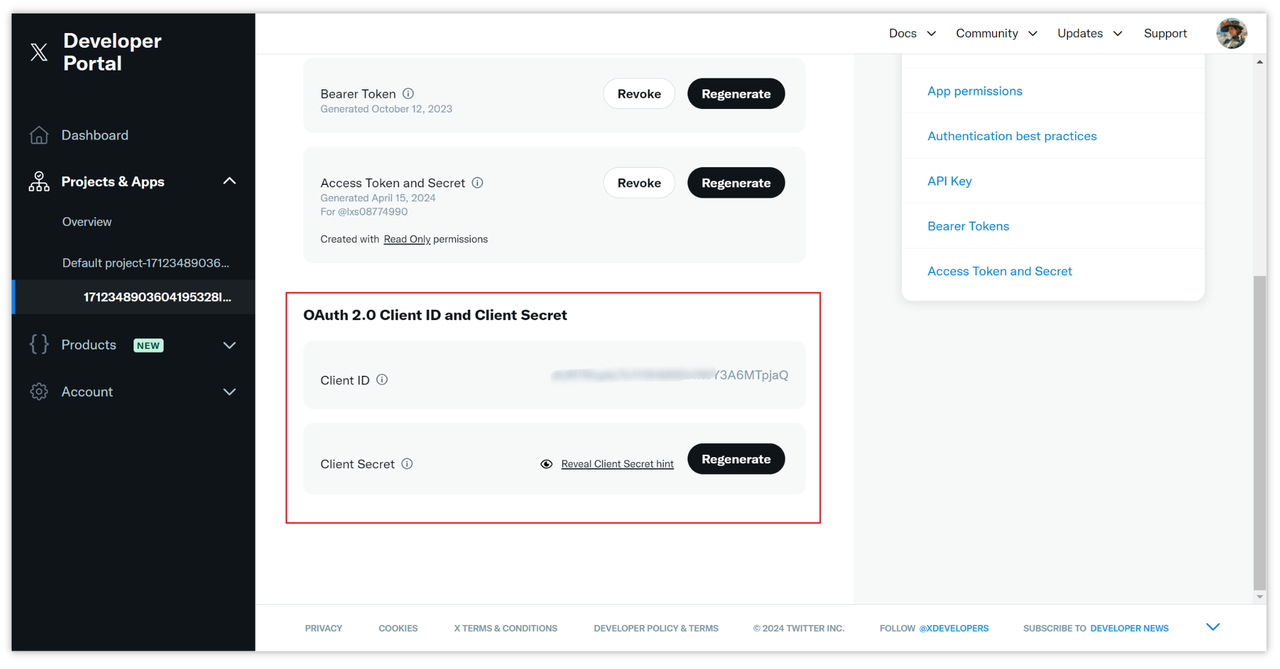
Task: Go to Support in the top bar
Action: 1165,33
